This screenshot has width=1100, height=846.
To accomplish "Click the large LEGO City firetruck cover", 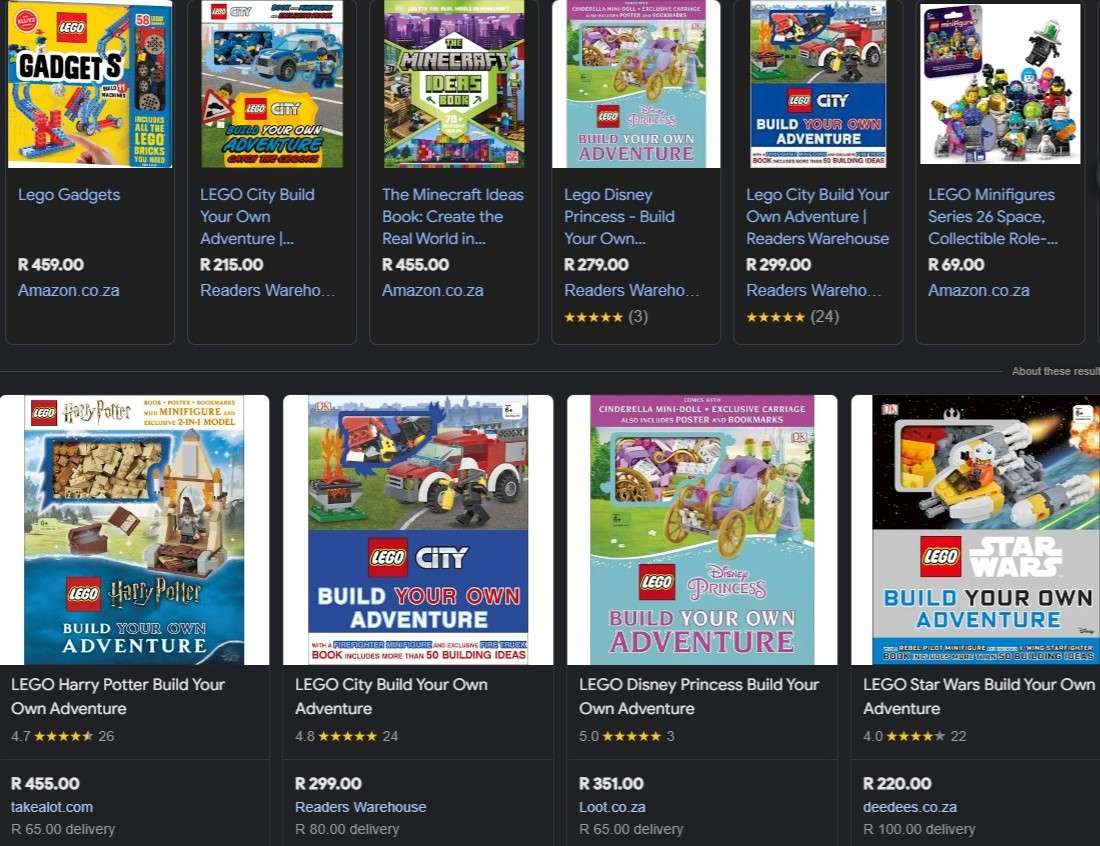I will click(418, 530).
